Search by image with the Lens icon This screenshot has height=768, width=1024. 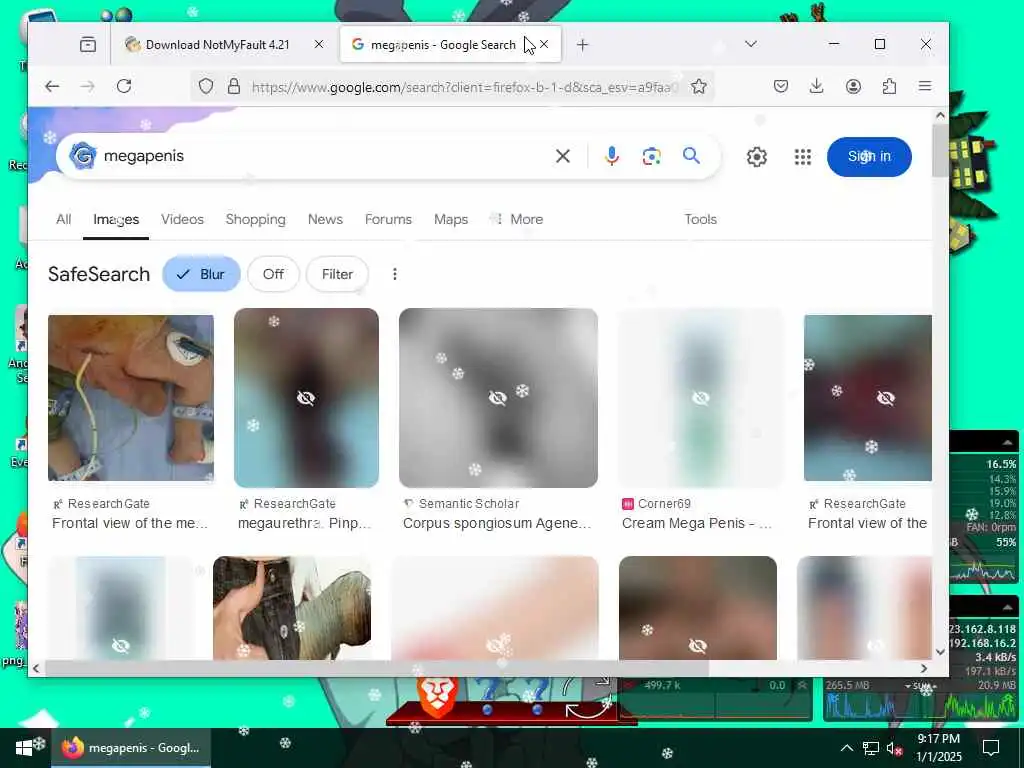[651, 156]
